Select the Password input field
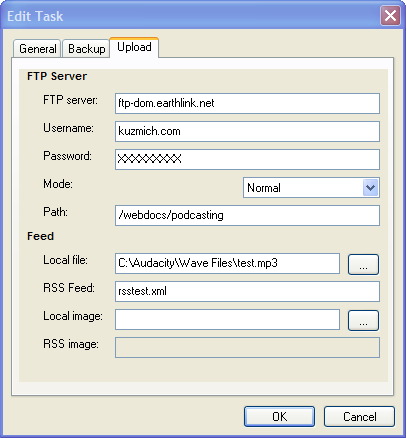 pyautogui.click(x=247, y=159)
